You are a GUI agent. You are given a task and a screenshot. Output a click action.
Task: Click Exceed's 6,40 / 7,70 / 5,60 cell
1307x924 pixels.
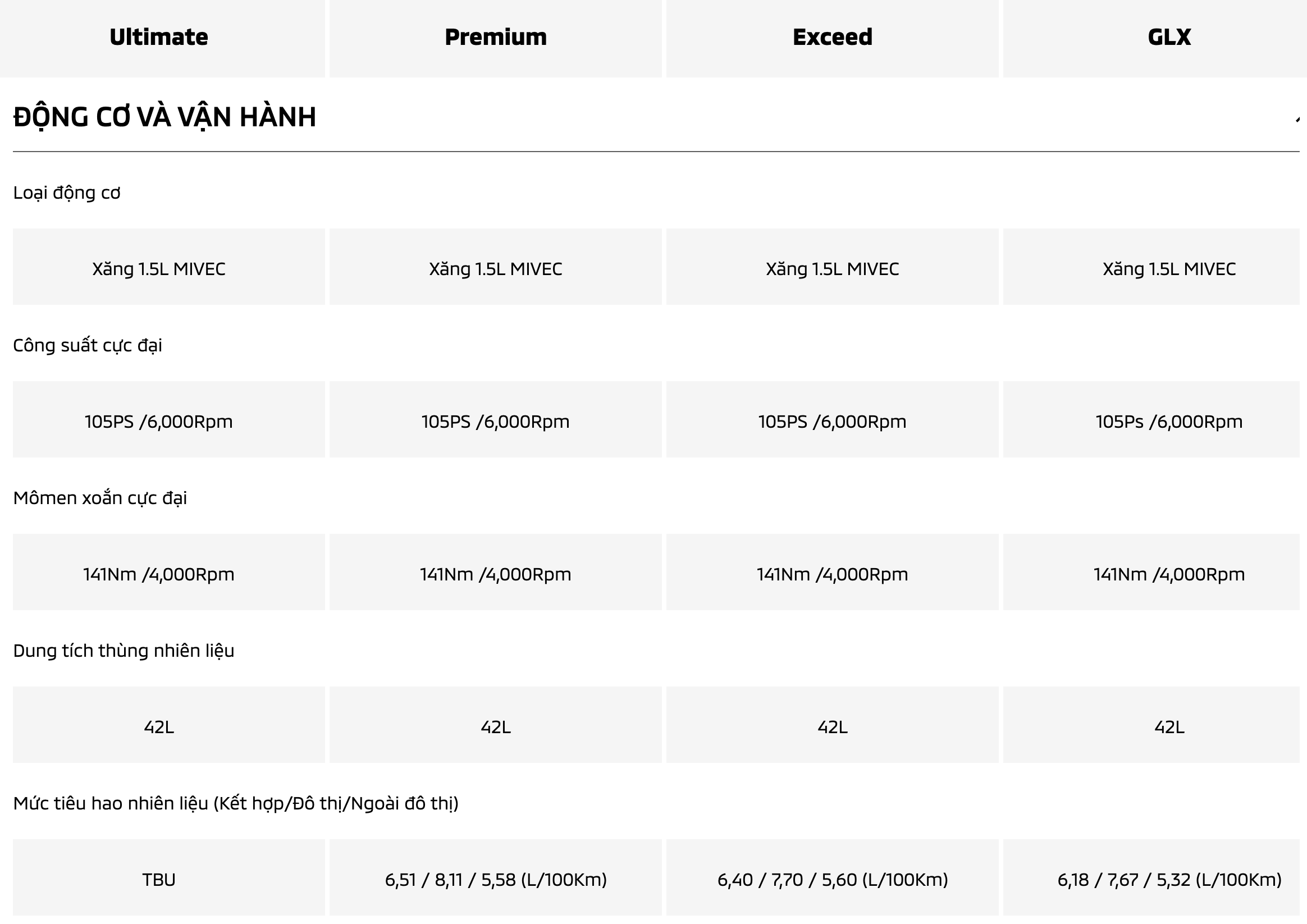point(832,880)
